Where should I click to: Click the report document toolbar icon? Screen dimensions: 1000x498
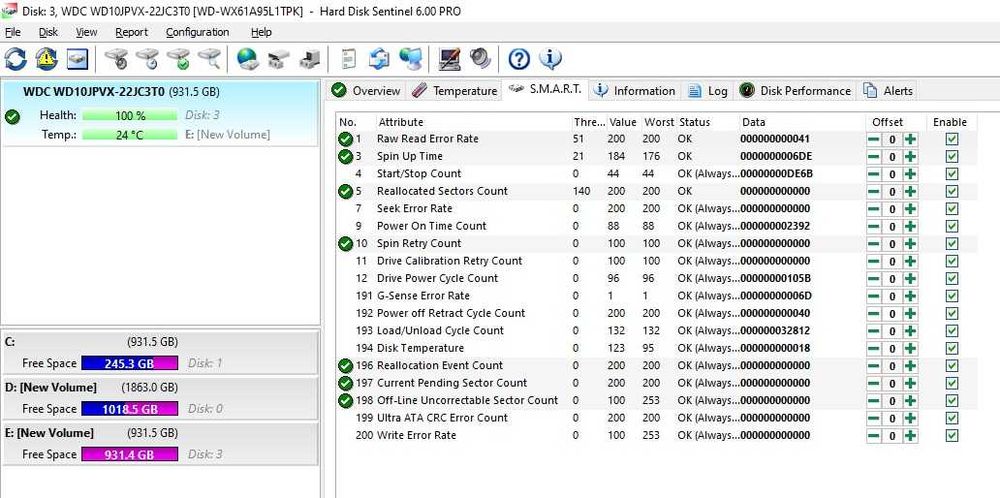pos(348,59)
